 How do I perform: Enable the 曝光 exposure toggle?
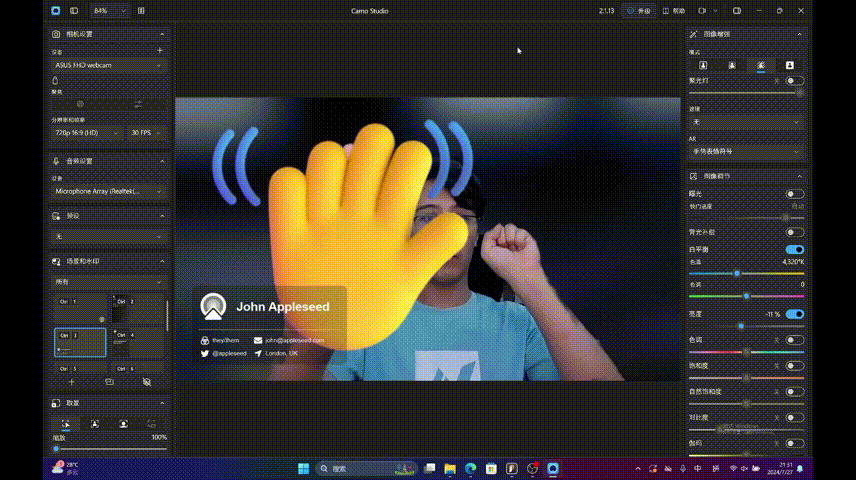794,194
